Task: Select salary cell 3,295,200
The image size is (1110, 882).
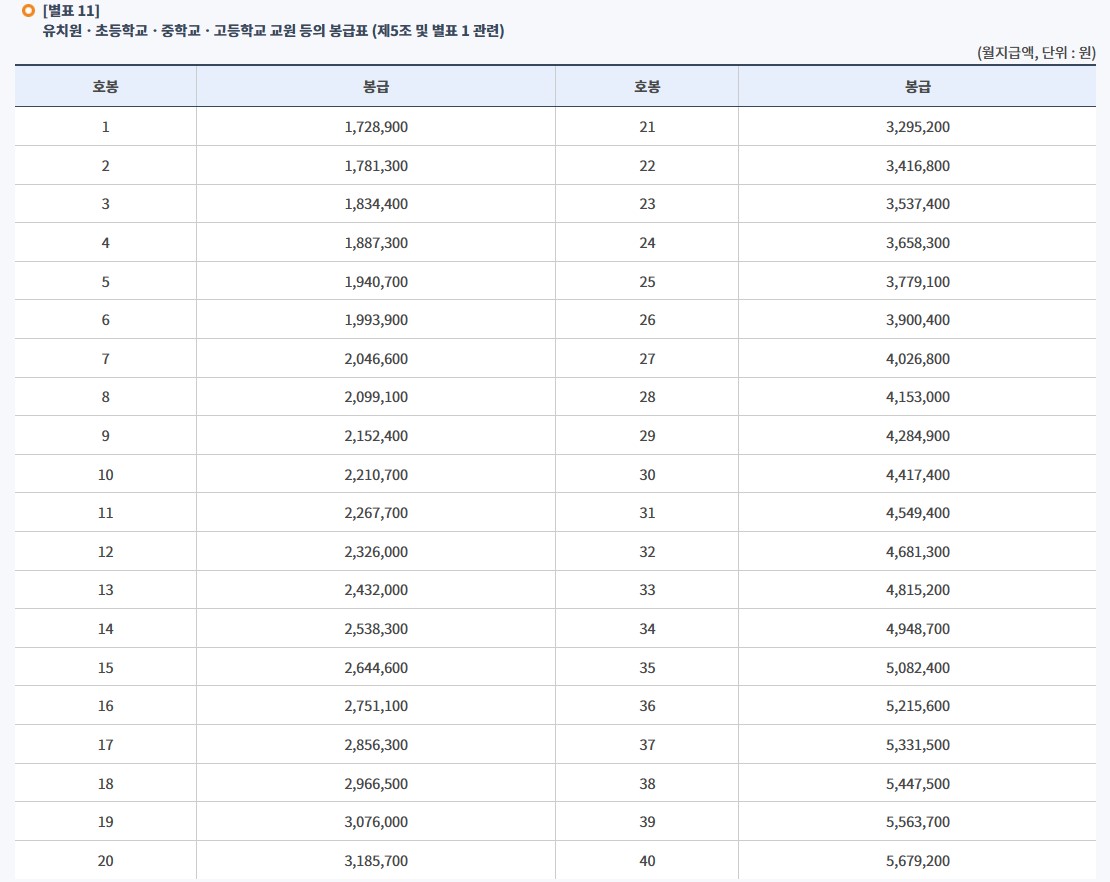Action: click(917, 127)
